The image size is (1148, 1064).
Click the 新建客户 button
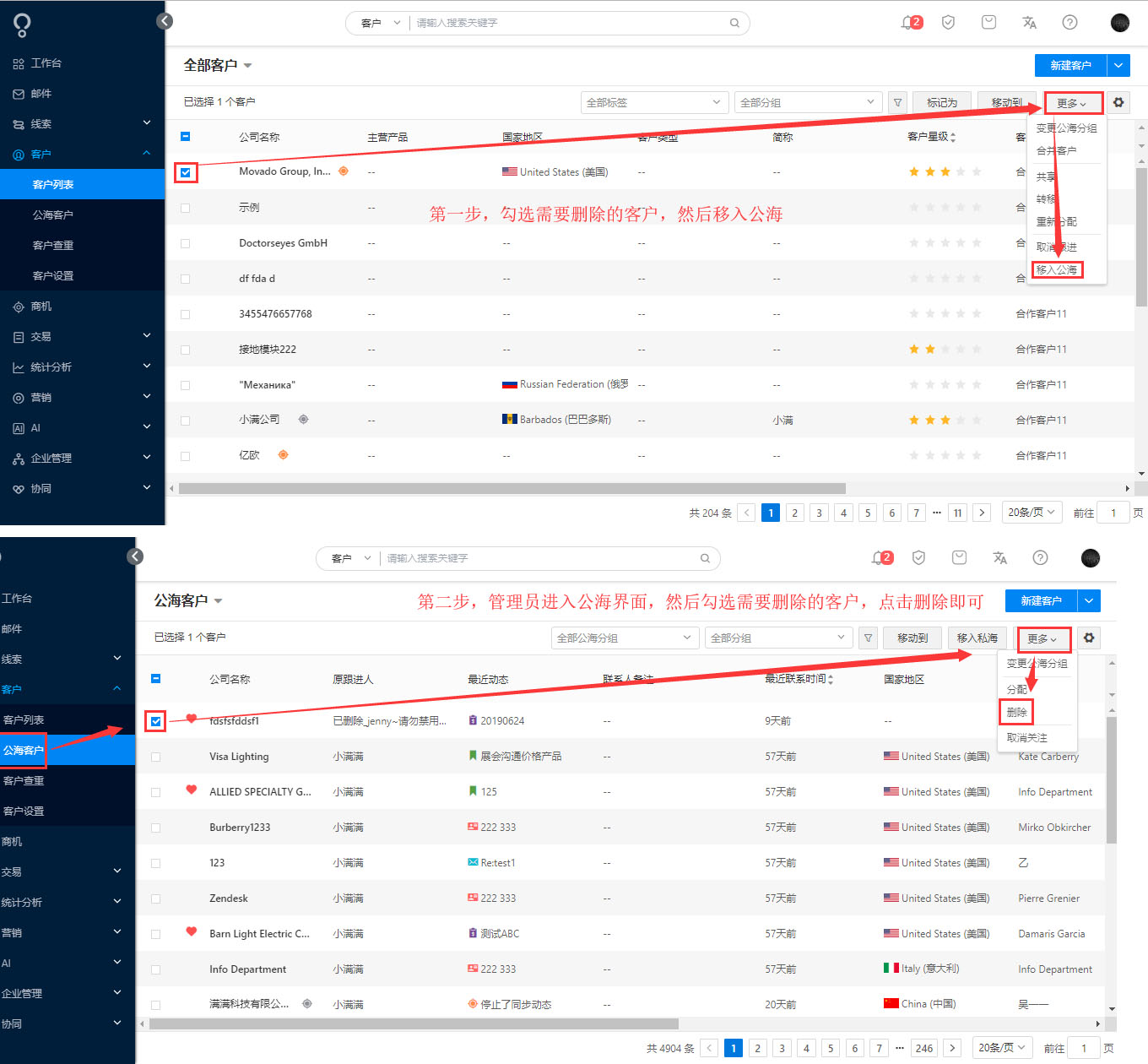click(1069, 65)
